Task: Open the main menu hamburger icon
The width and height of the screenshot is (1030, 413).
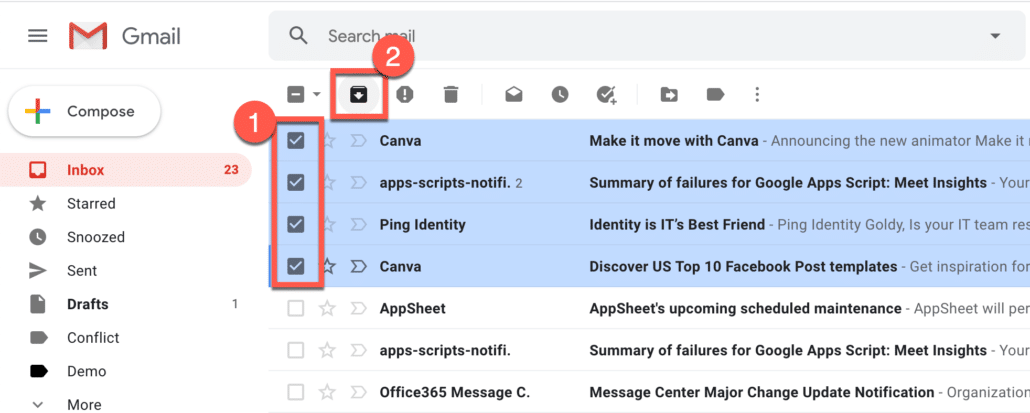Action: point(37,35)
